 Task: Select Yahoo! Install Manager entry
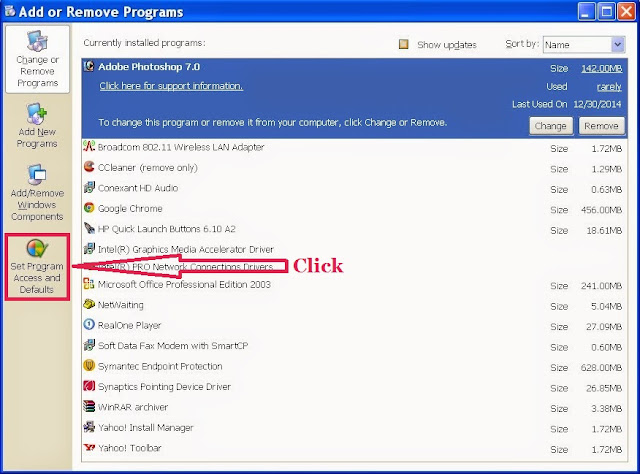point(354,428)
